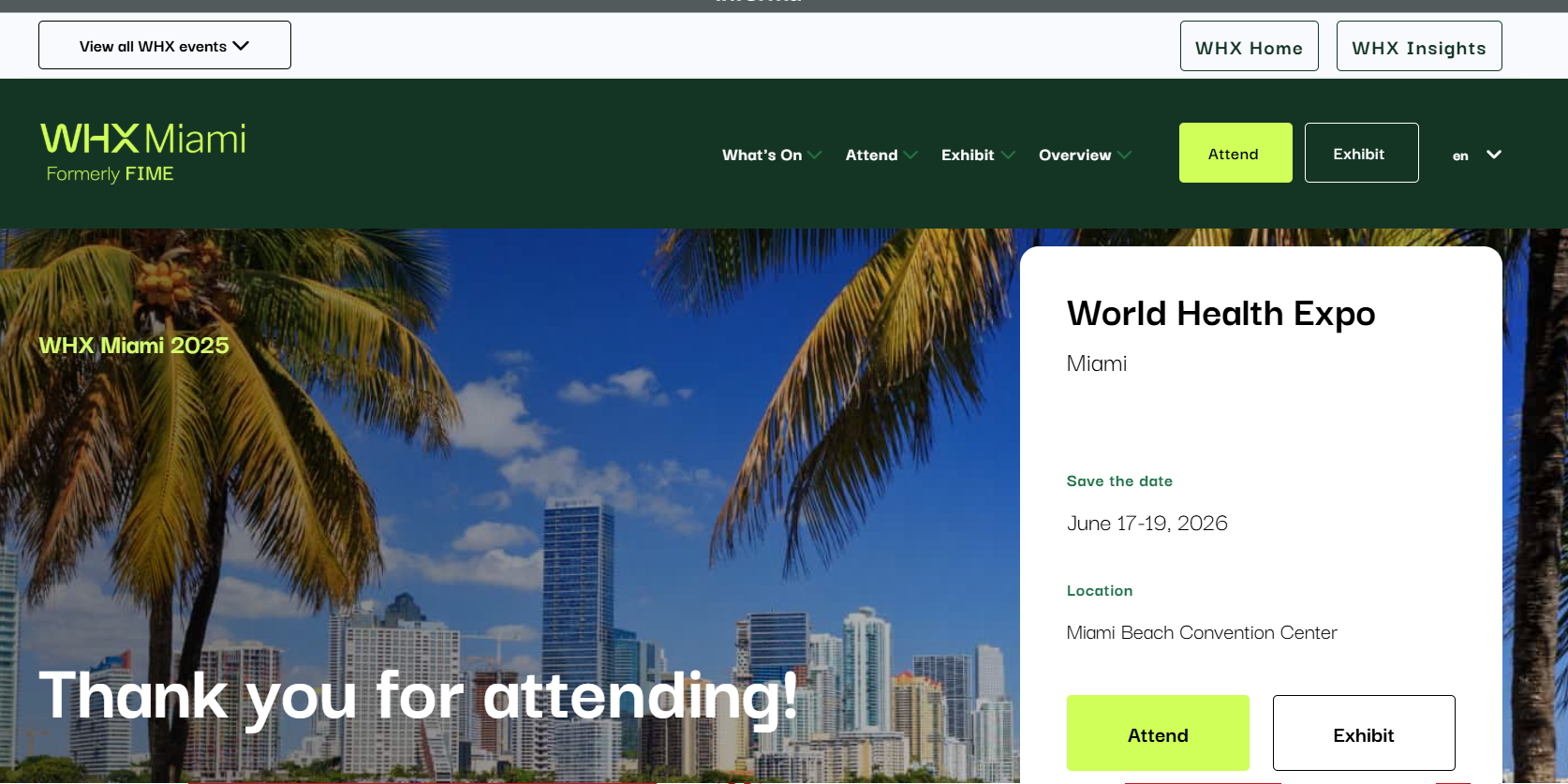Open the Attend navigation menu
Image resolution: width=1568 pixels, height=784 pixels.
871,155
